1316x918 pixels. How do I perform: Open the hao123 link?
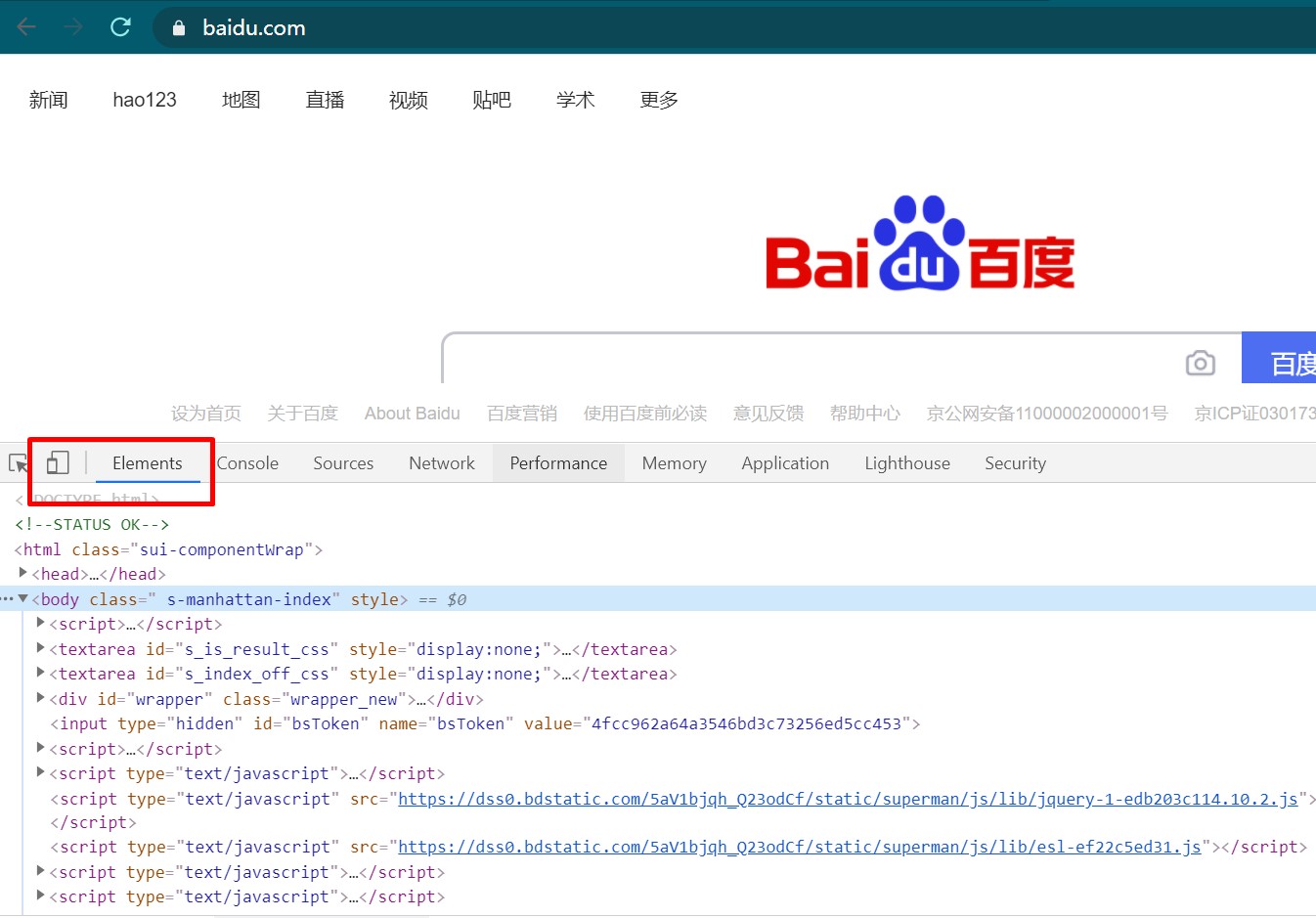145,100
